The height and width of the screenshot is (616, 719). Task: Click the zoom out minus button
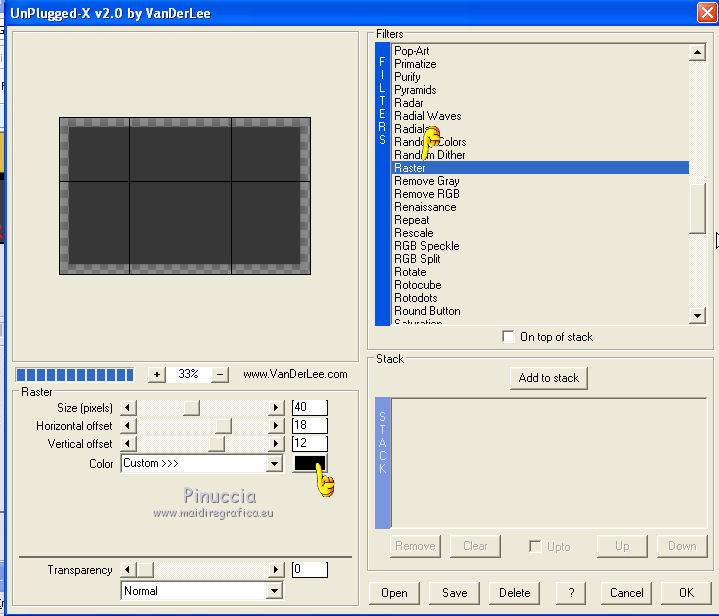coord(221,374)
